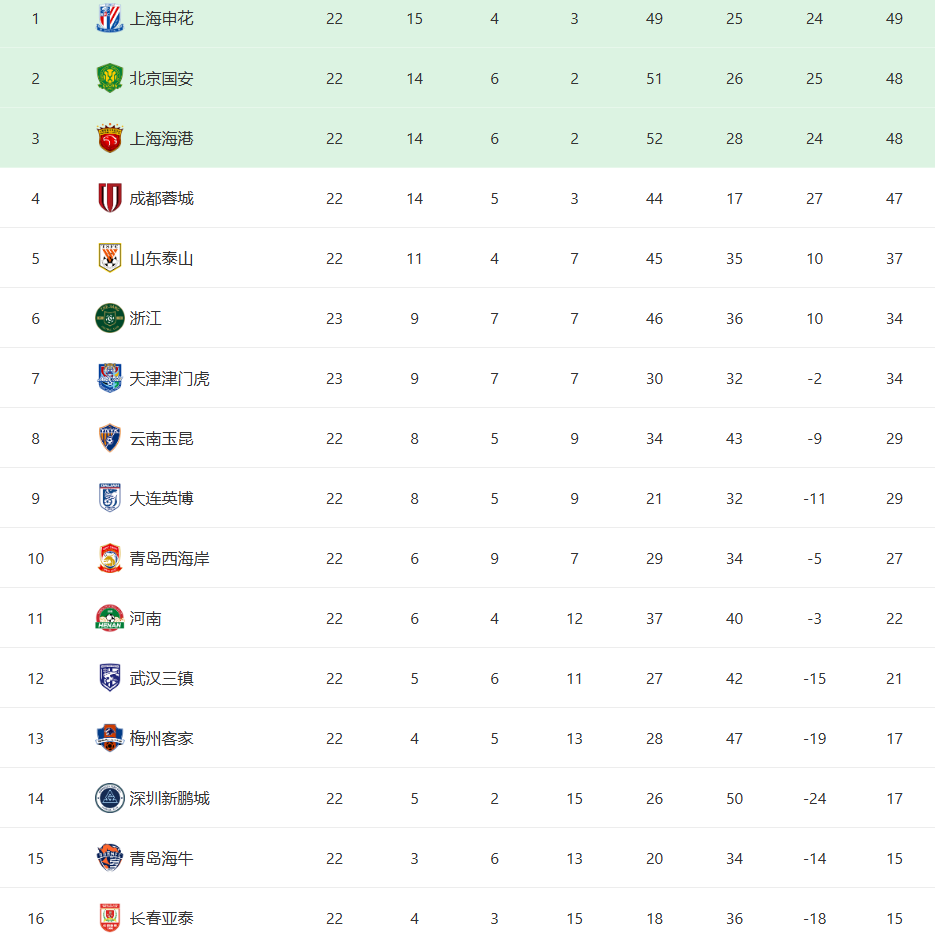Click the 上海海港 red crest logo

(109, 139)
